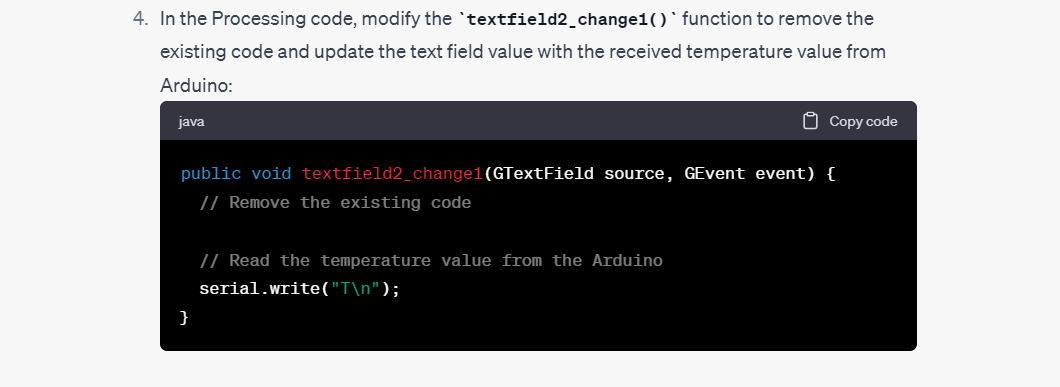Click the green "T\n" string literal
Viewport: 1060px width, 387px height.
356,289
